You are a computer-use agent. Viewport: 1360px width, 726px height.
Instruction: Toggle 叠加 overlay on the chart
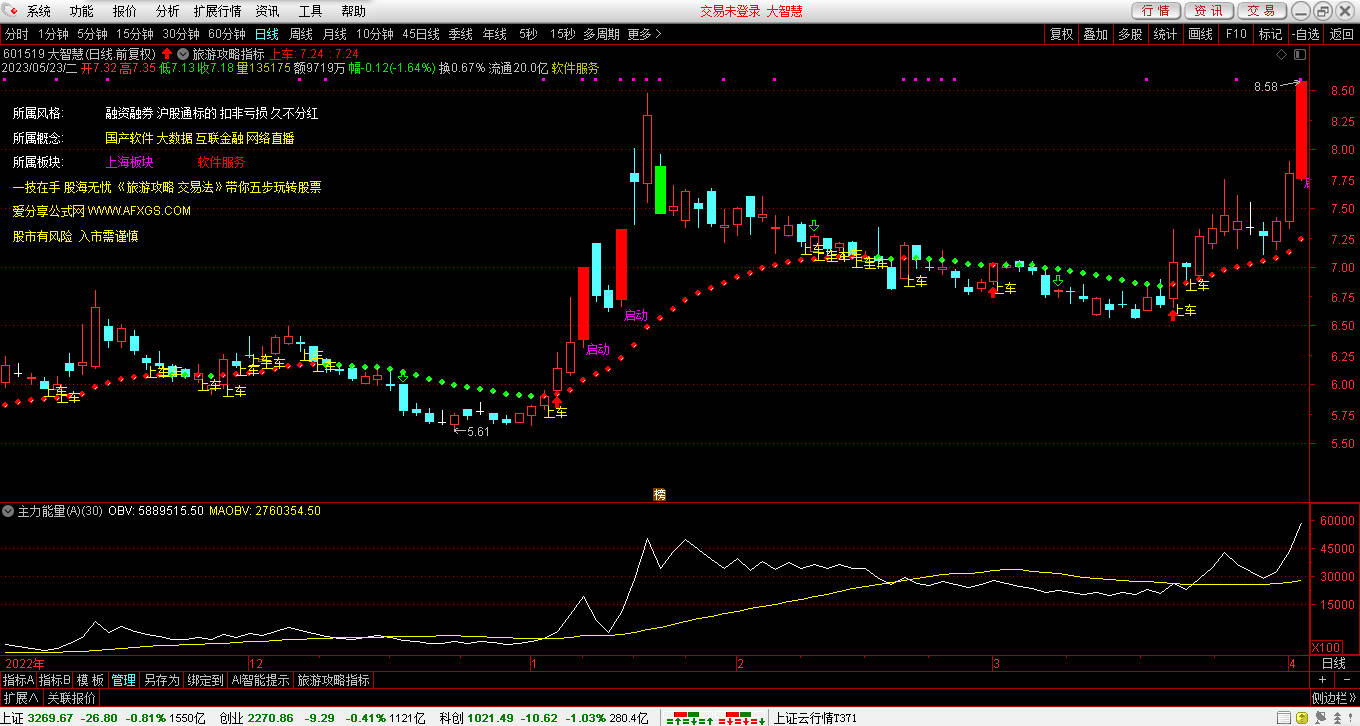point(1096,34)
